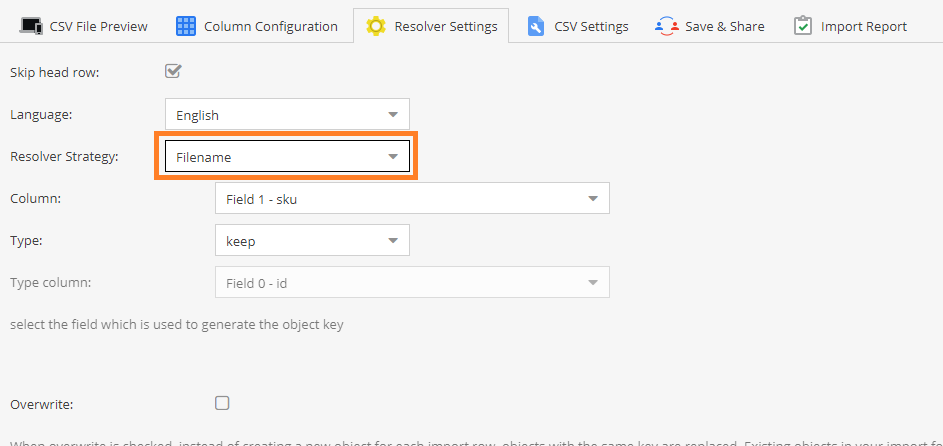Click the Import Report clipboard icon
Viewport: 943px width, 446px height.
[x=803, y=26]
